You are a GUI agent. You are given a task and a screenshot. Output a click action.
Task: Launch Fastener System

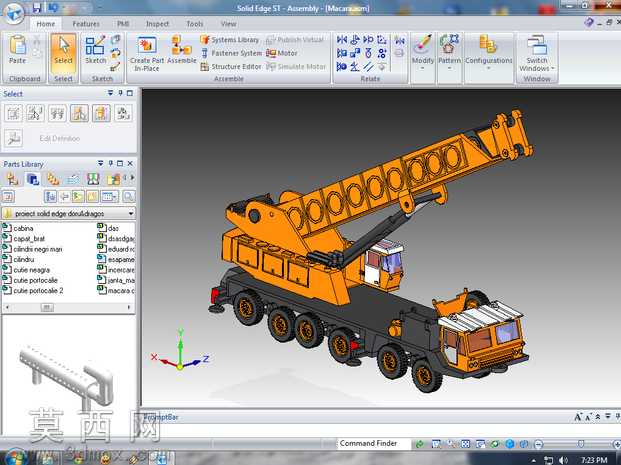[232, 53]
